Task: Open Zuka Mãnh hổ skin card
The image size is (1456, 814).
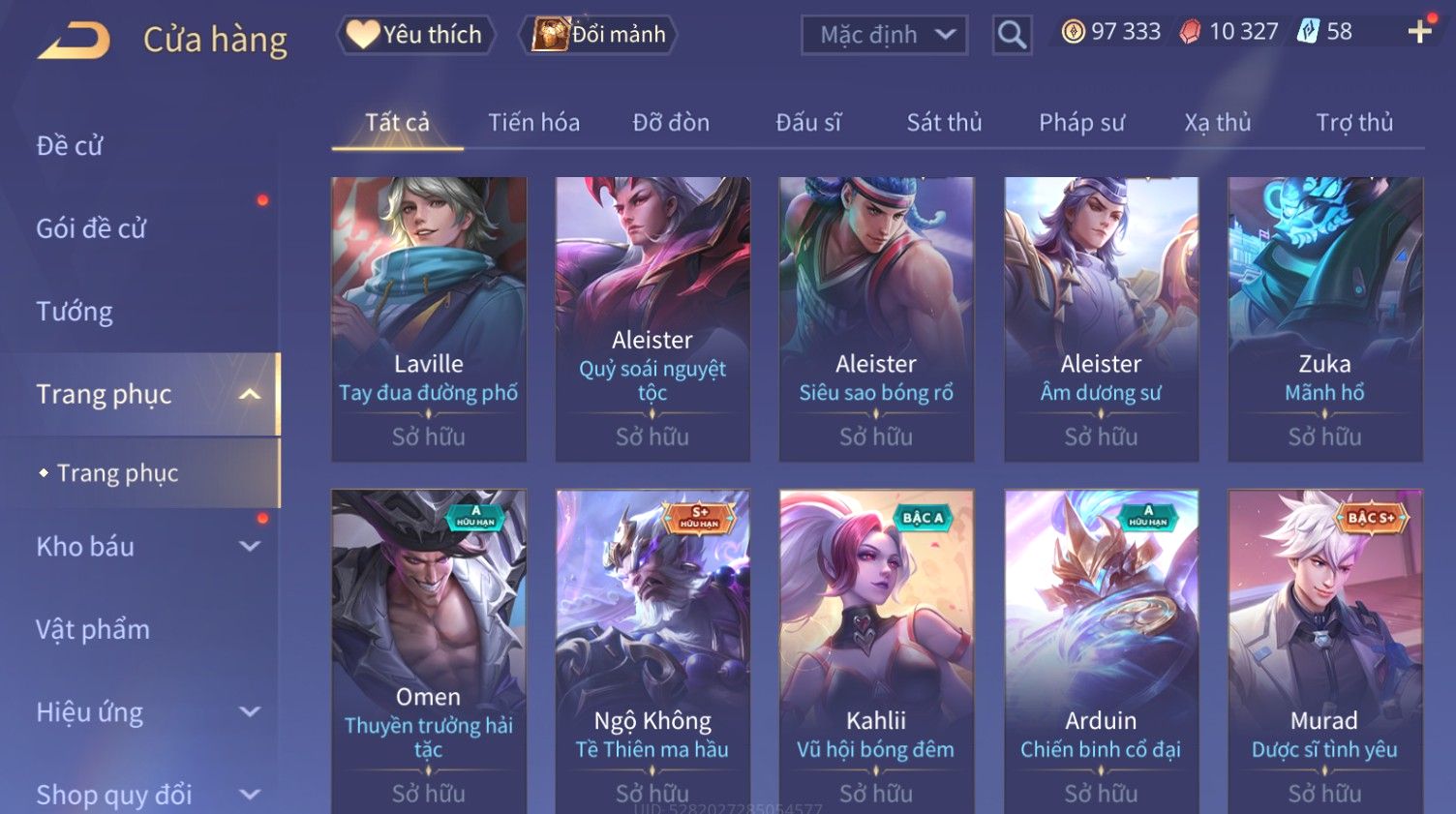Action: [x=1325, y=318]
